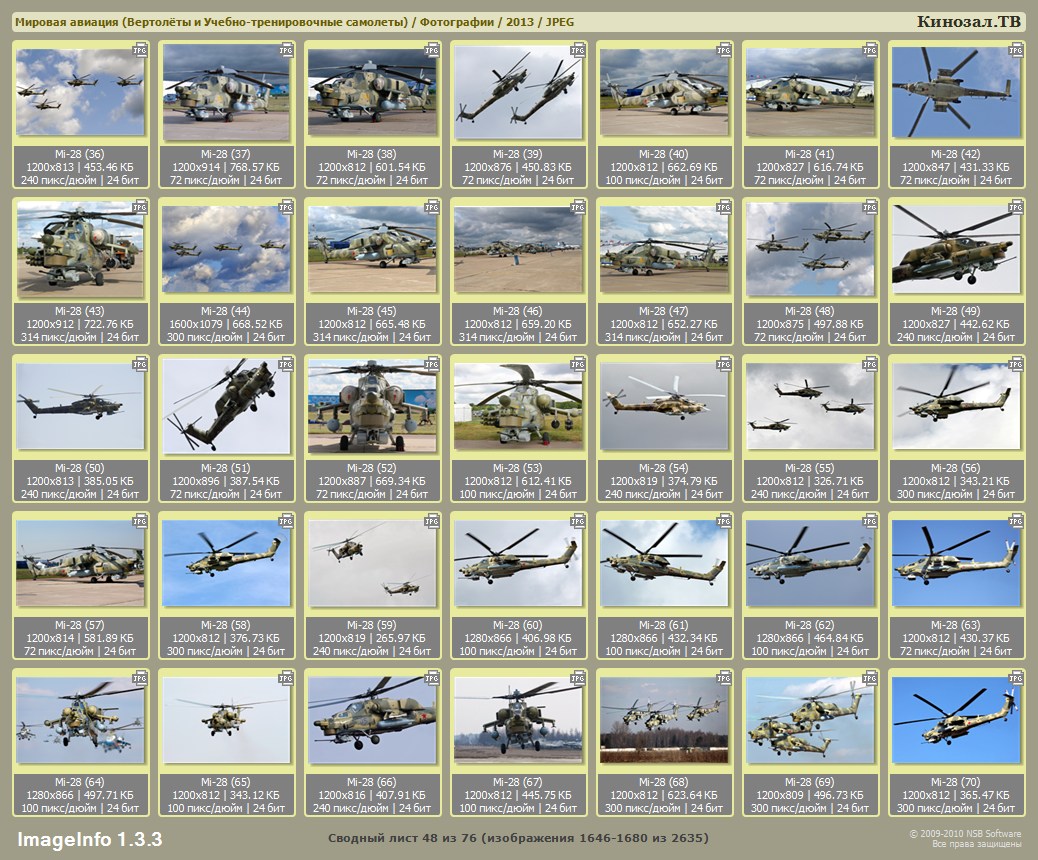This screenshot has width=1038, height=860.
Task: Click the JPG badge on Mi-28 (48)
Action: tap(870, 208)
